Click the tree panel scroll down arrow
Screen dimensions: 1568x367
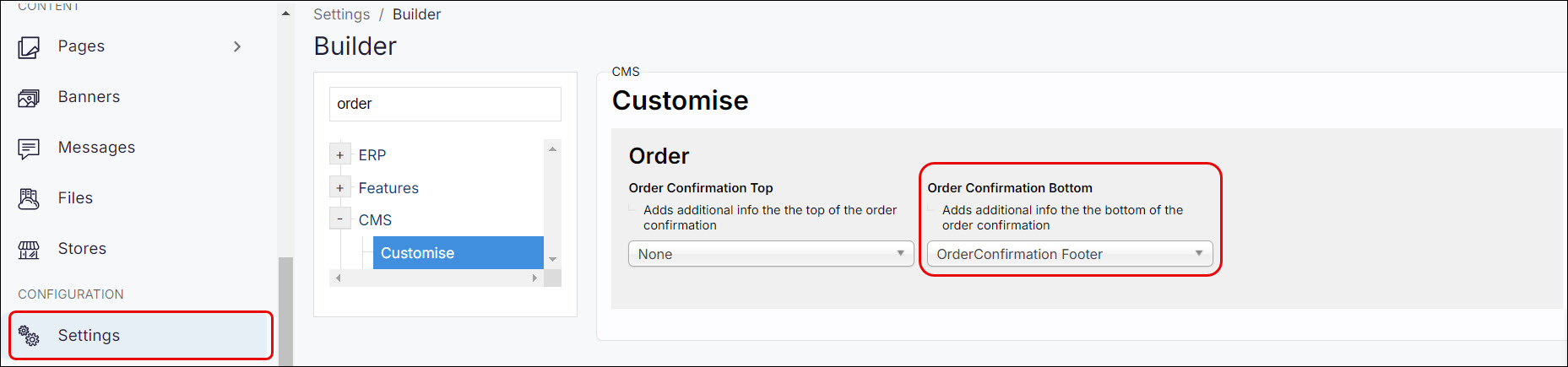tap(552, 259)
